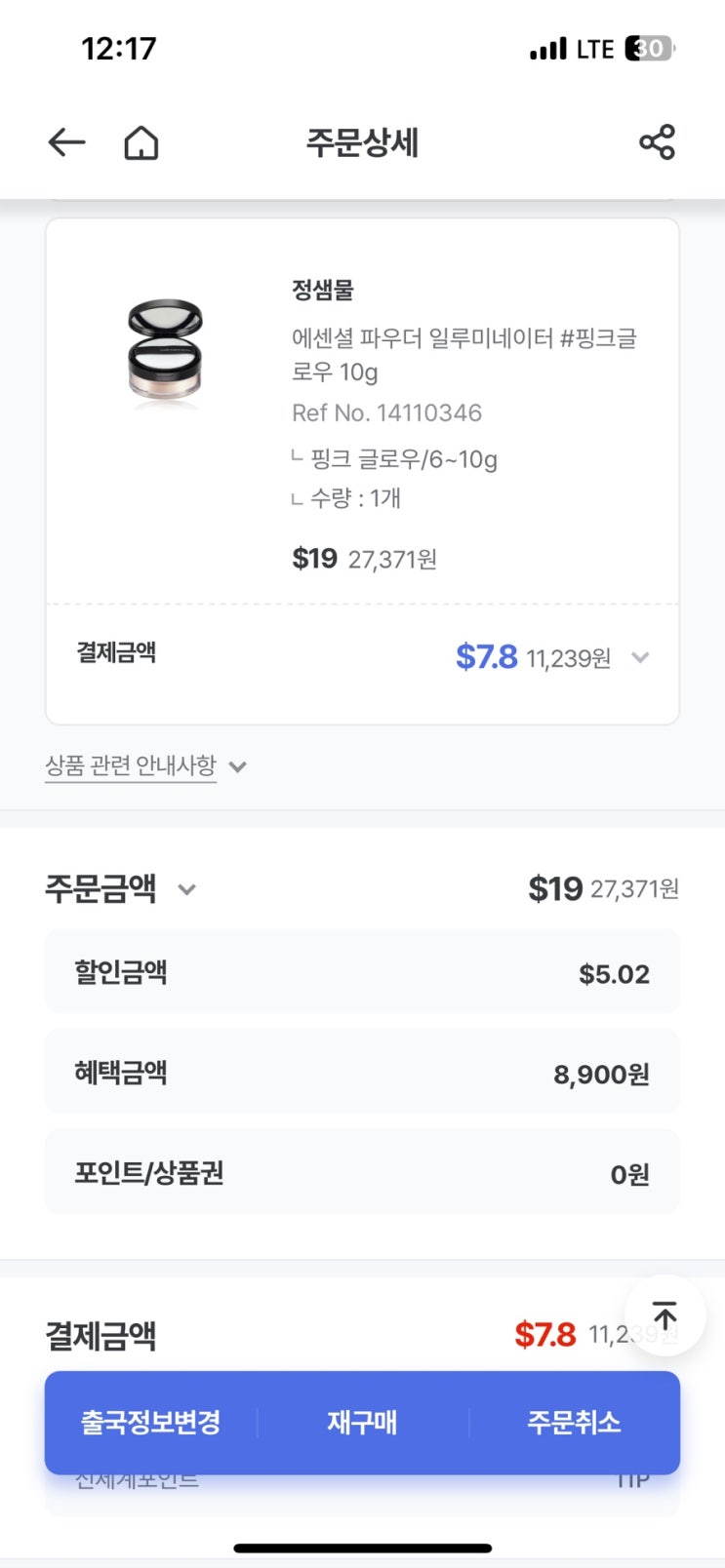725x1568 pixels.
Task: Open the powder product thumbnail image
Action: [165, 351]
